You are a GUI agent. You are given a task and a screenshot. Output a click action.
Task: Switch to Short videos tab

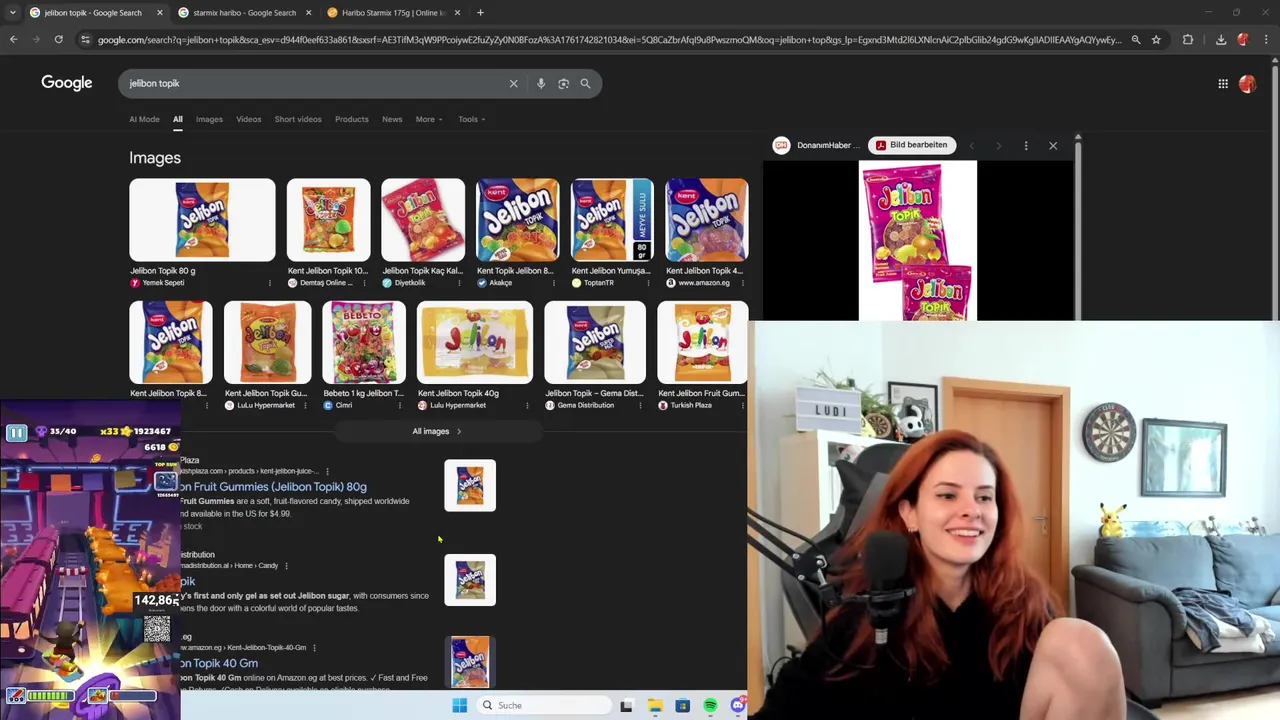point(298,120)
